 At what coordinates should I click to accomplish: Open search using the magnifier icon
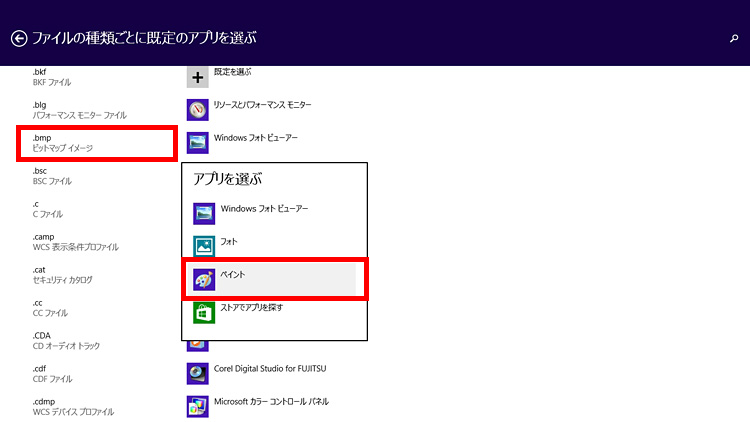pos(734,38)
